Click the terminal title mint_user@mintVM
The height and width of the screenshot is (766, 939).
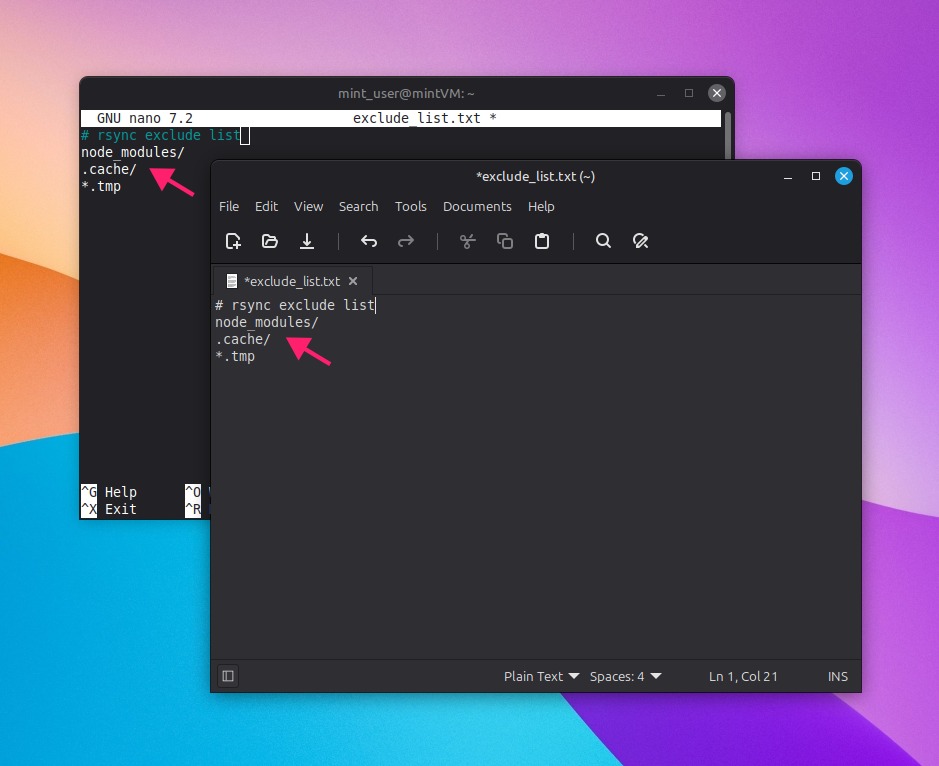tap(406, 93)
